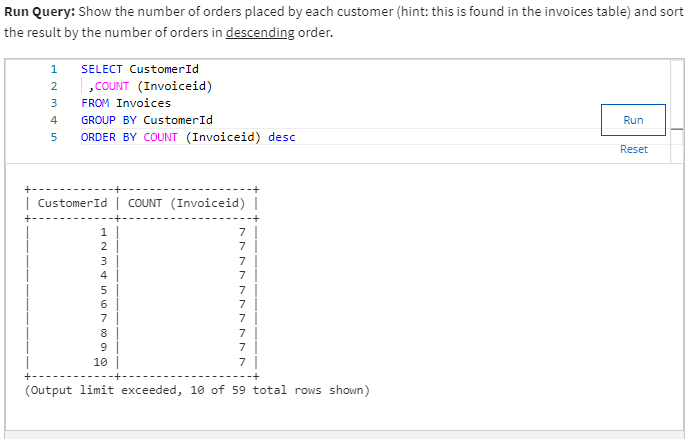Click line number 1 in editor gutter

coord(53,69)
